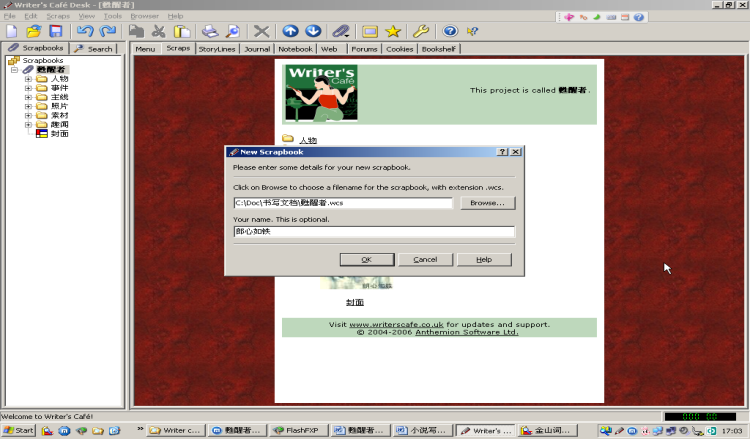Open the Tools menu
The image size is (750, 439).
[112, 16]
